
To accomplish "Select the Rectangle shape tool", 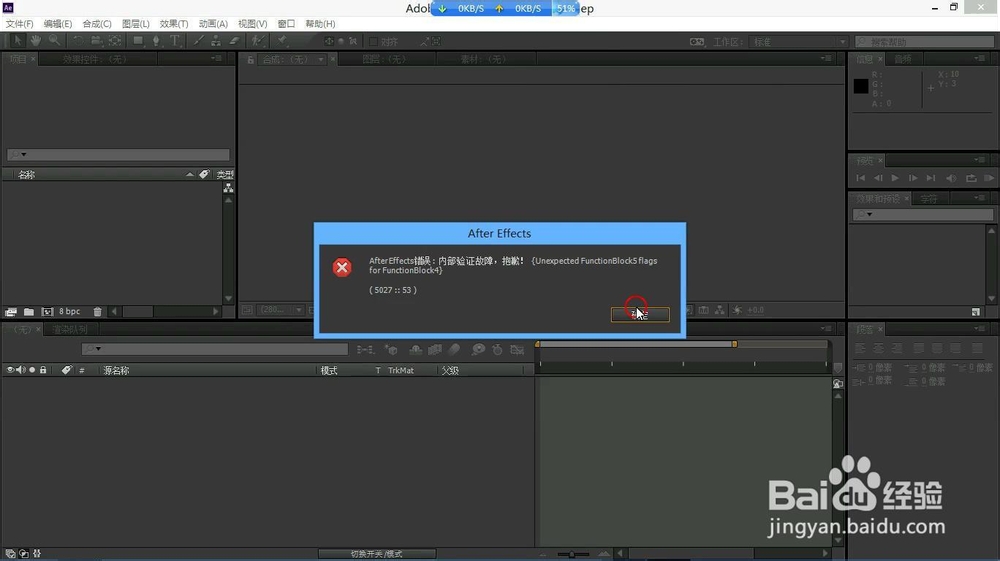I will pyautogui.click(x=138, y=41).
